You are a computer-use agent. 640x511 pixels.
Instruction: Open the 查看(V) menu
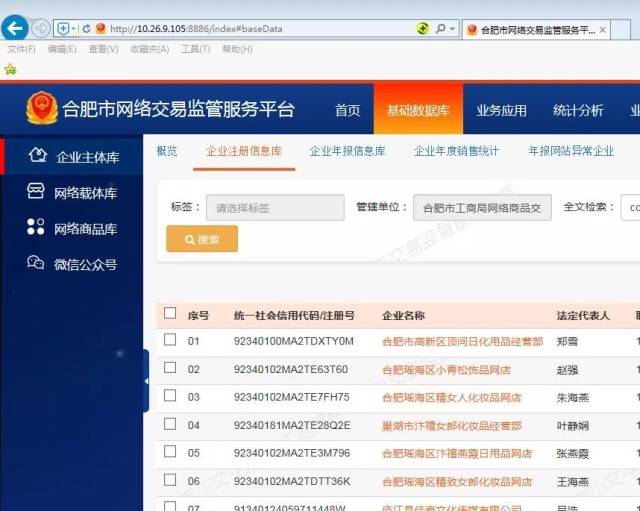pyautogui.click(x=104, y=49)
